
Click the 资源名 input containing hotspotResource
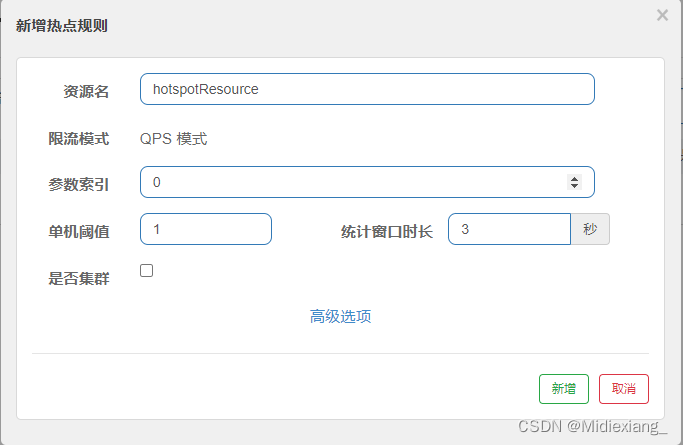[367, 89]
